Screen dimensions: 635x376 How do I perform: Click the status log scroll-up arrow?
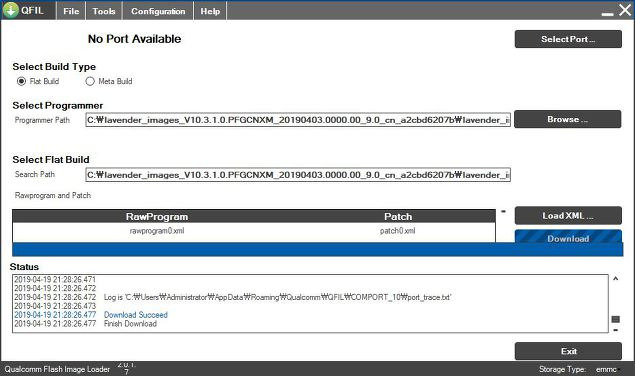point(616,278)
